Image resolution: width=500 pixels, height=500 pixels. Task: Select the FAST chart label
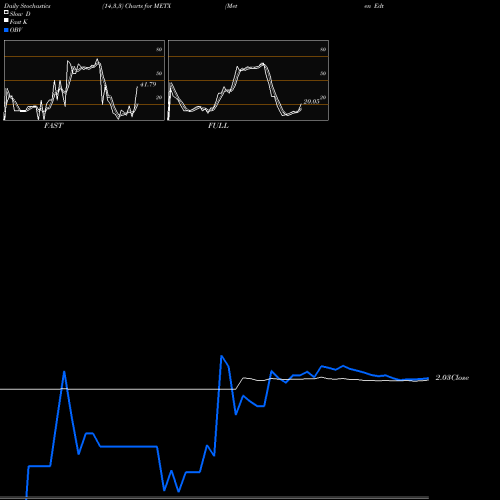[x=53, y=126]
